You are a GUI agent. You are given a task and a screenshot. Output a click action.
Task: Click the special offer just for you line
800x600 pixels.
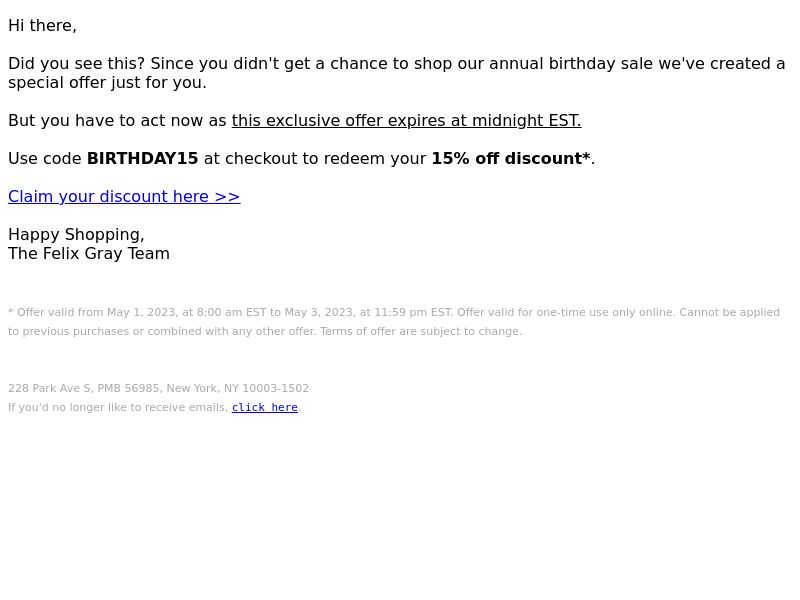point(108,83)
